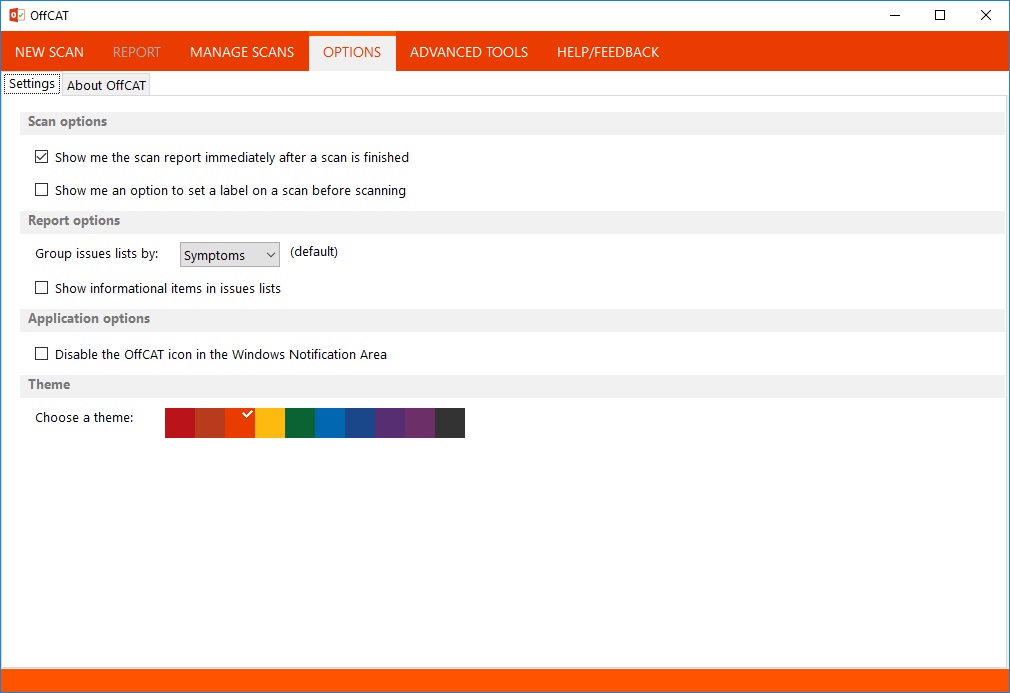The height and width of the screenshot is (693, 1010).
Task: Select Symptoms in the grouping combo box
Action: [229, 254]
